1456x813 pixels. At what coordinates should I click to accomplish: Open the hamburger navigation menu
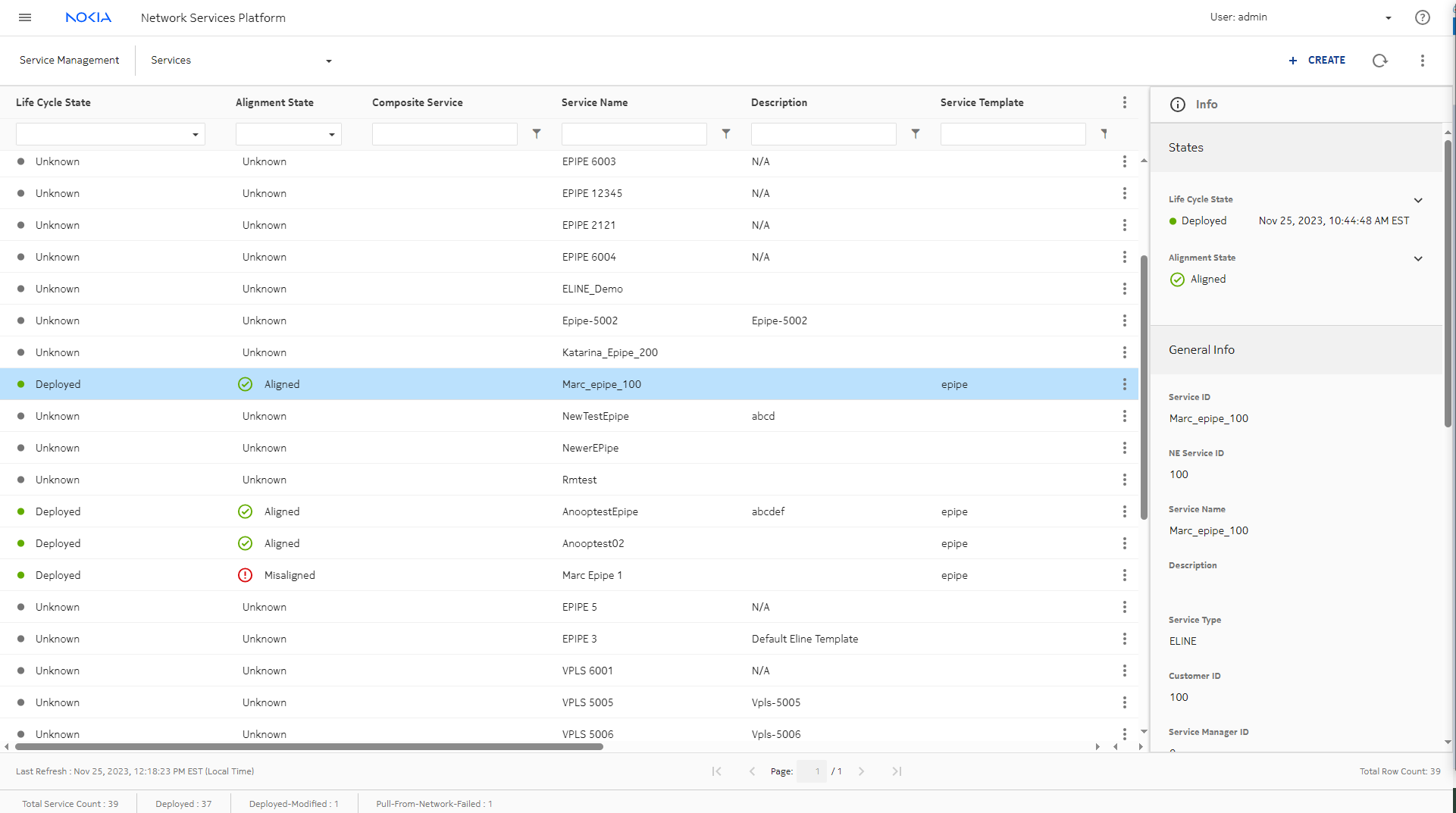pos(25,17)
